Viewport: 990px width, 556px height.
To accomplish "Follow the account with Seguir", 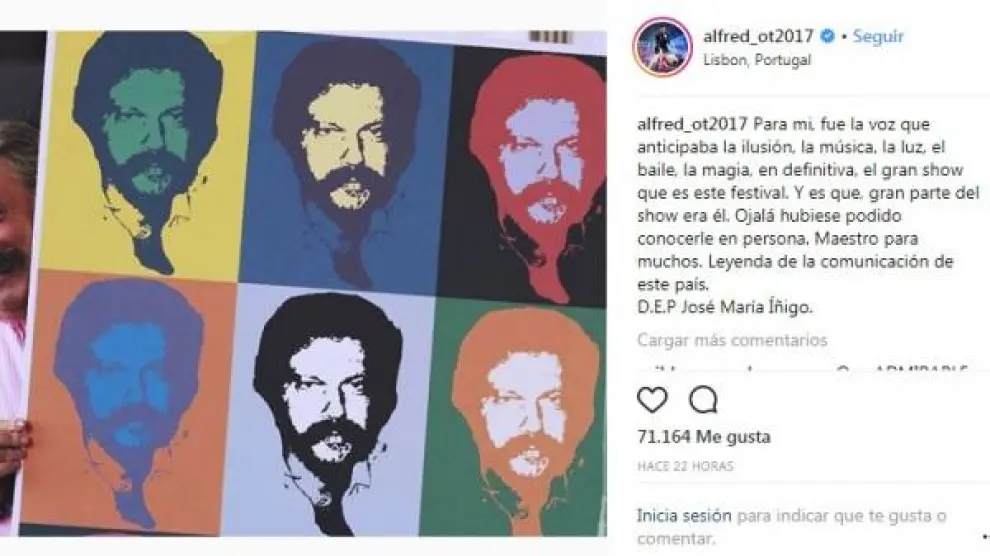I will [878, 37].
